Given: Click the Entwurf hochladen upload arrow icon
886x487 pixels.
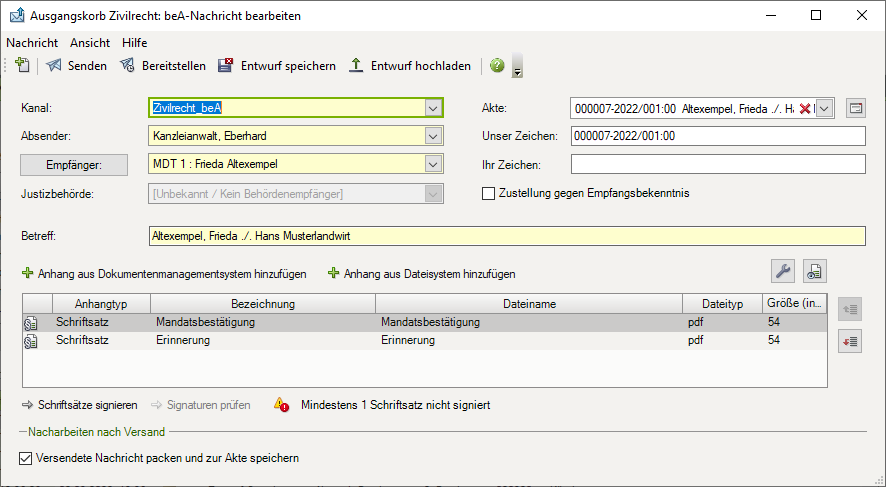Looking at the screenshot, I should [x=355, y=65].
